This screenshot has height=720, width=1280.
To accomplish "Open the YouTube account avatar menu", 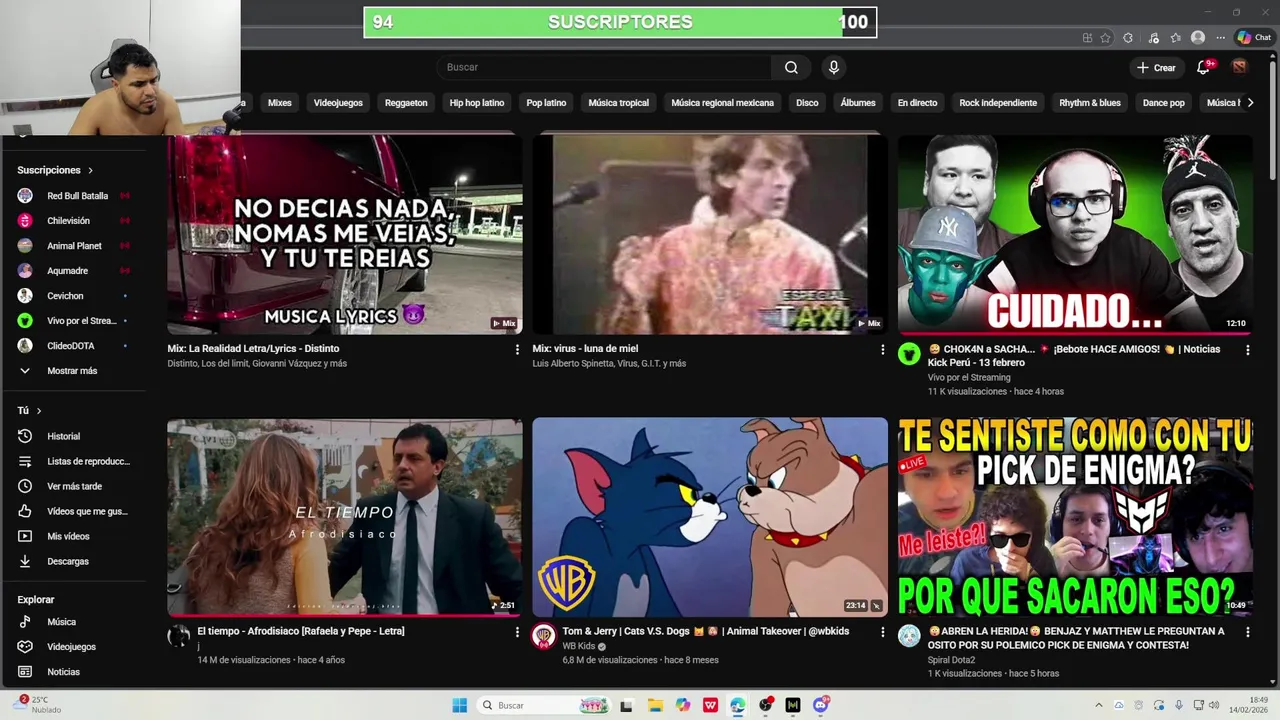I will point(1239,67).
